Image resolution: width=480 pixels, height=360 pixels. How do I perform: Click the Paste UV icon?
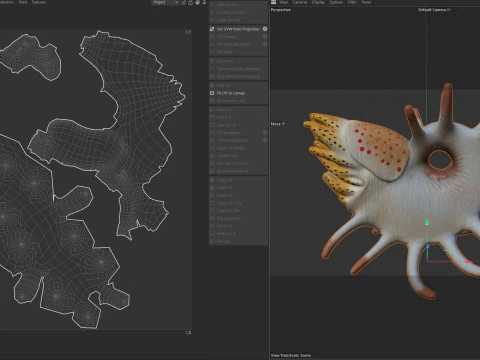(x=212, y=188)
